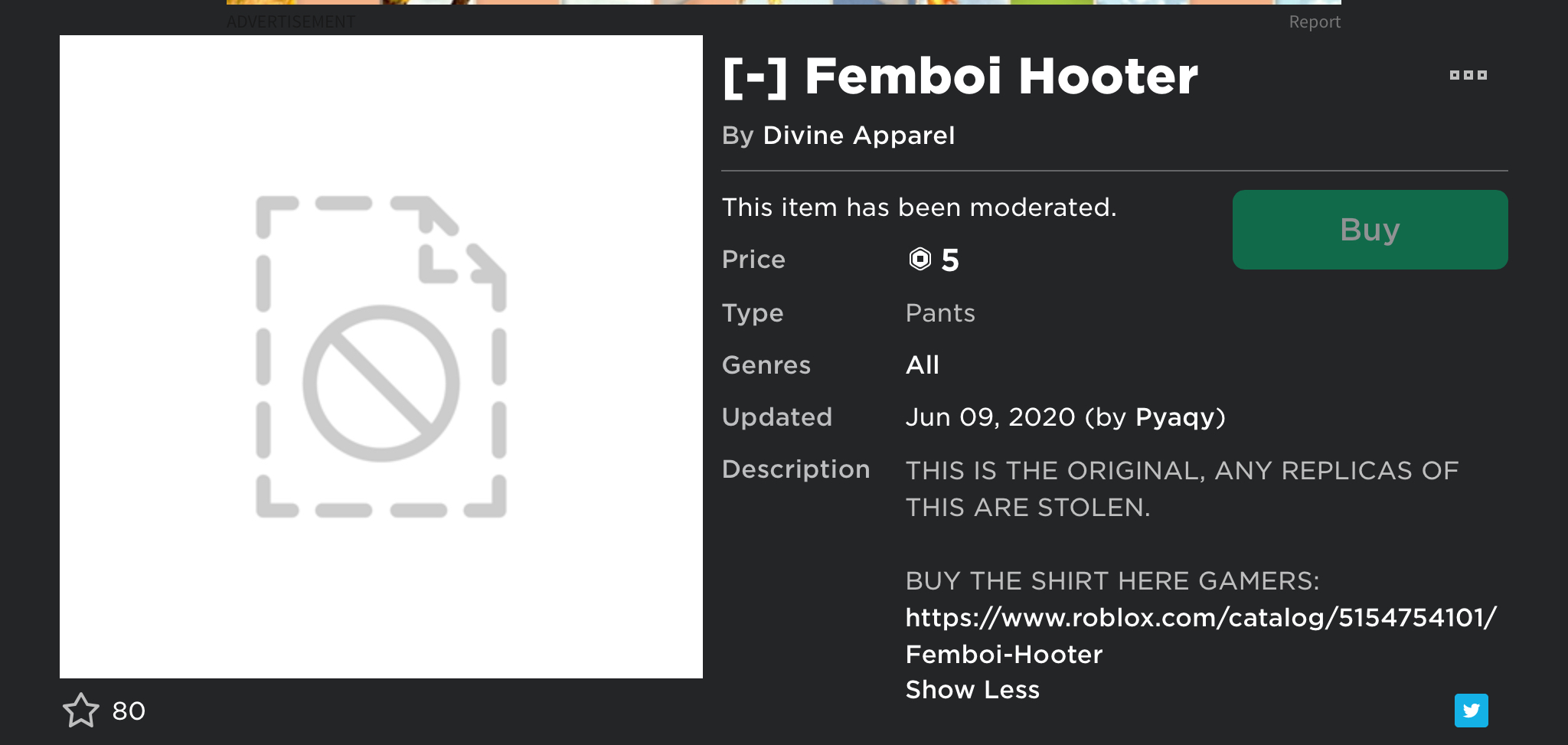Share item via the Twitter icon

click(x=1471, y=711)
